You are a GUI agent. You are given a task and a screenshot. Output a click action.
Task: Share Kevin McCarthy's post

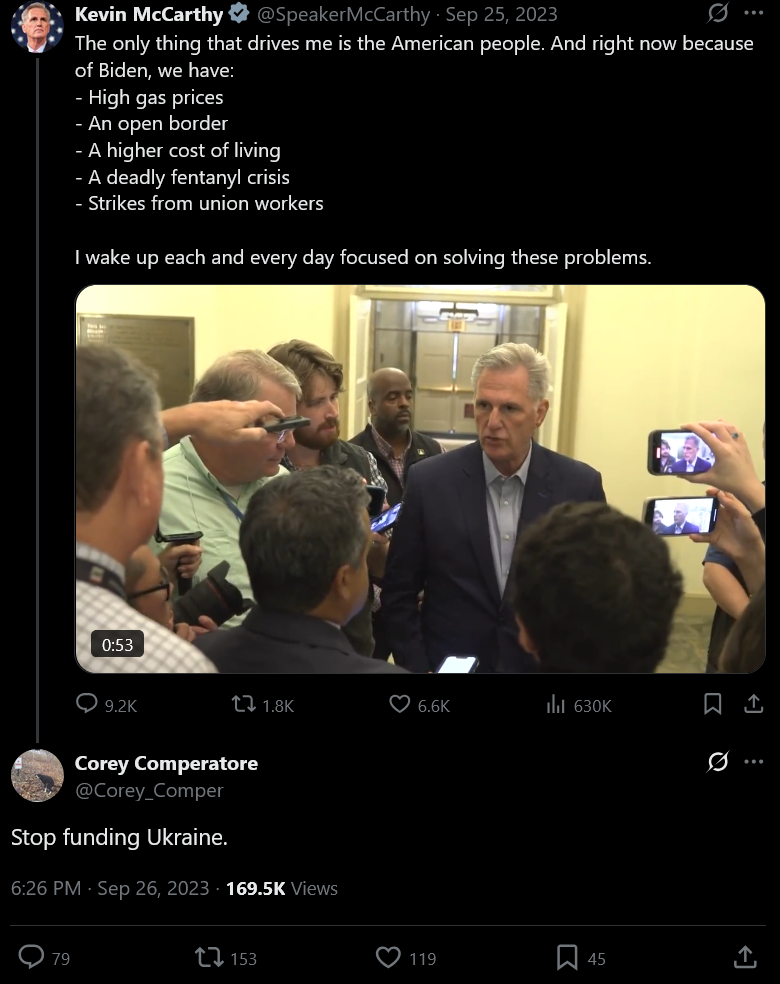coord(754,704)
